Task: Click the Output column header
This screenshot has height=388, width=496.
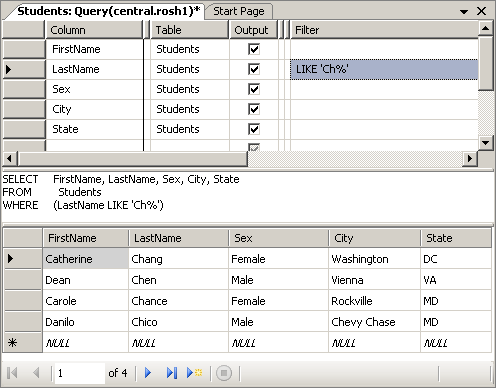Action: click(253, 30)
